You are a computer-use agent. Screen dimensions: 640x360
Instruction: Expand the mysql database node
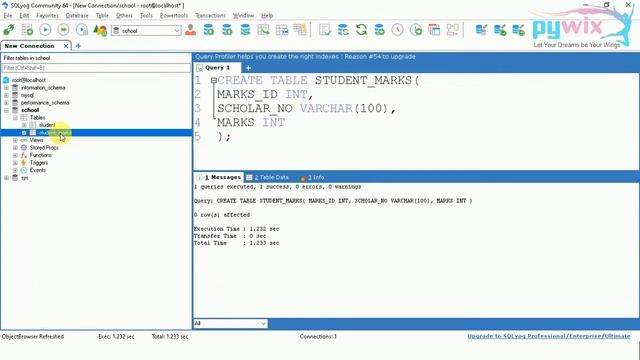(x=6, y=95)
